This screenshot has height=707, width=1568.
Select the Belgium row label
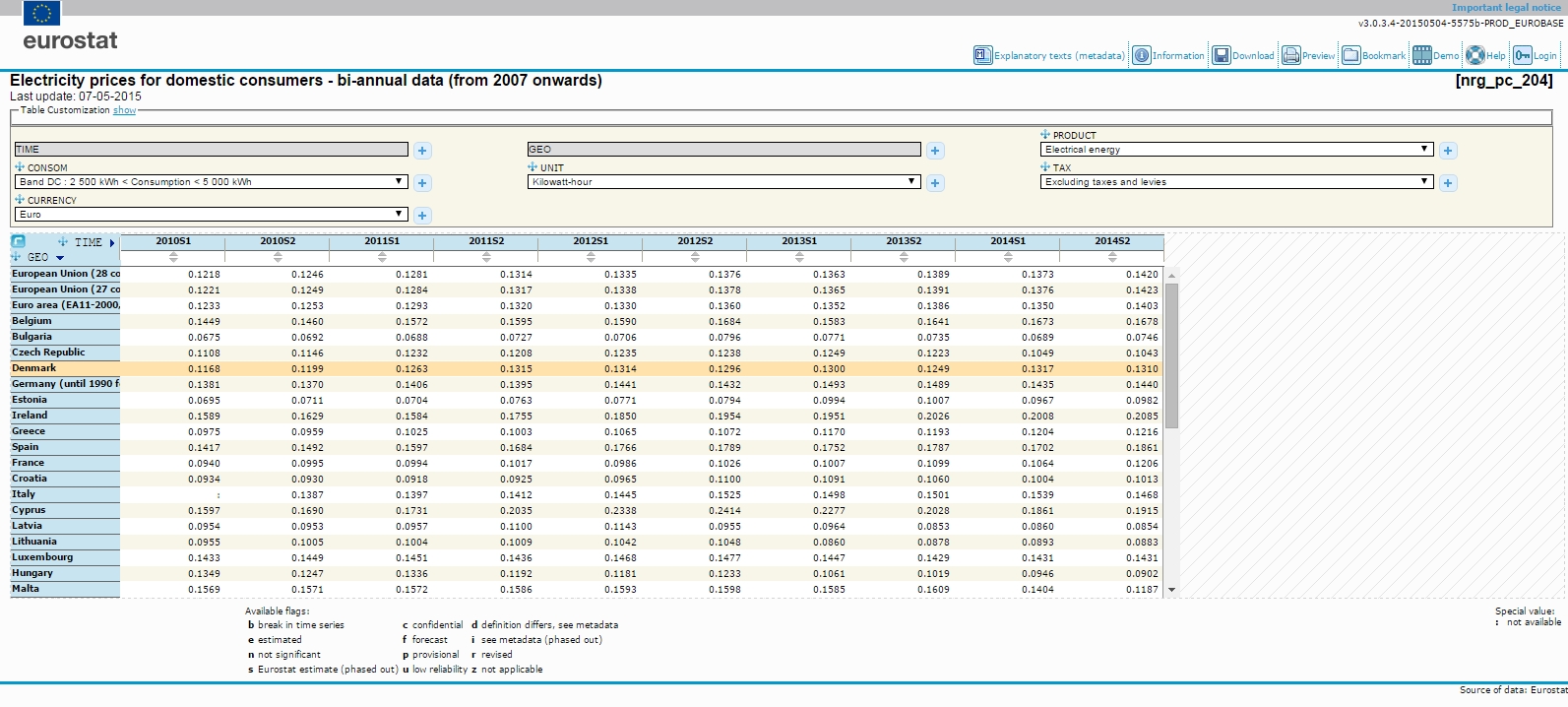(x=65, y=321)
